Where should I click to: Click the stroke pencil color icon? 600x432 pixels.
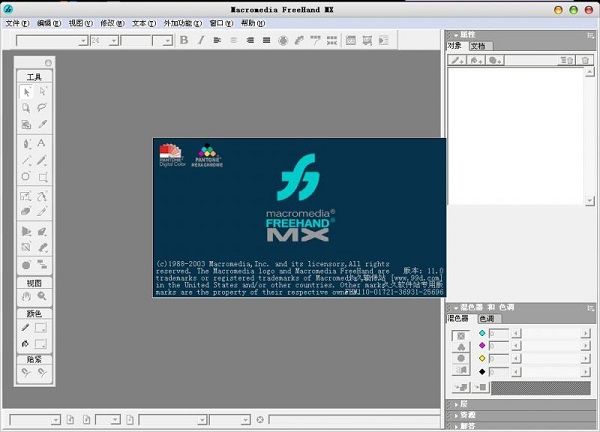click(25, 328)
